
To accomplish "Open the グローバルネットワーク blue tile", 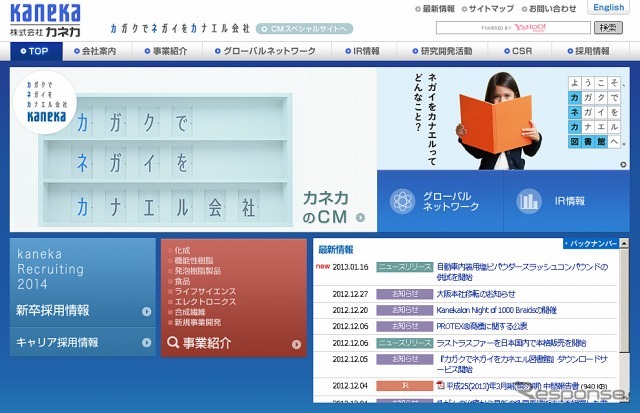I will tap(440, 201).
